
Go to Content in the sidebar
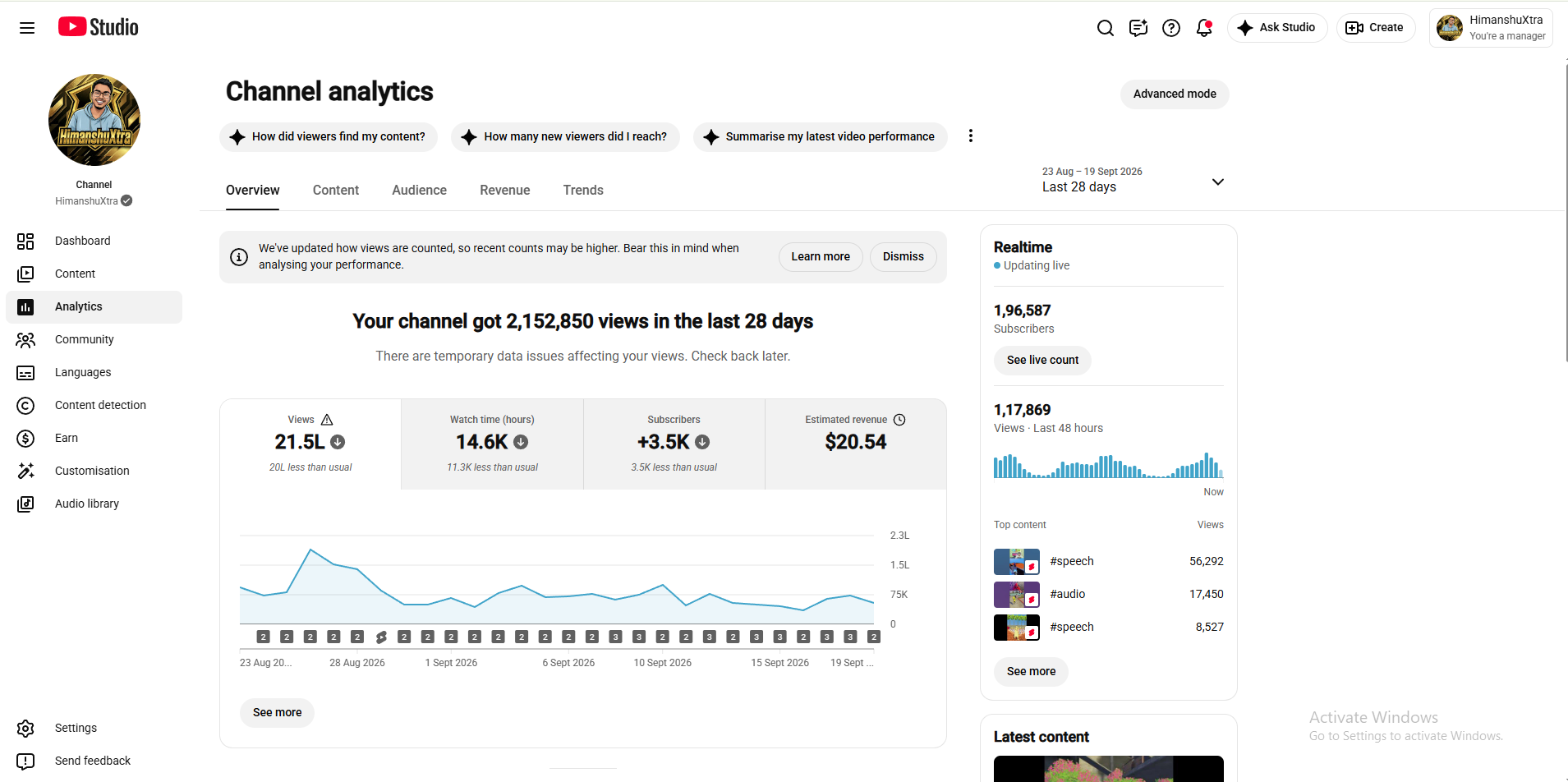point(94,274)
